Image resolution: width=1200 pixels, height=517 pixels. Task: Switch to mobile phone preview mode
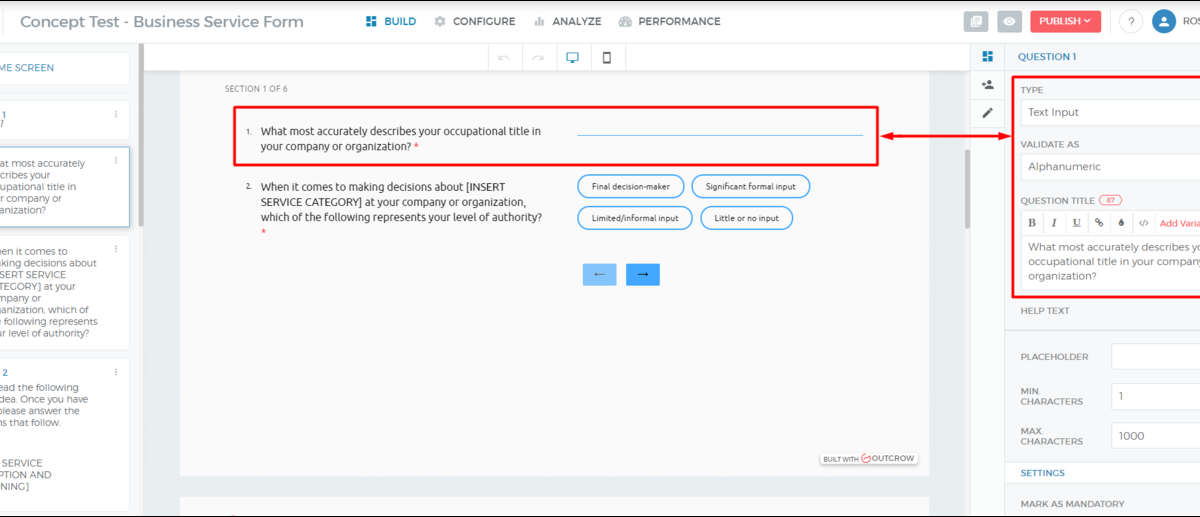coord(607,58)
